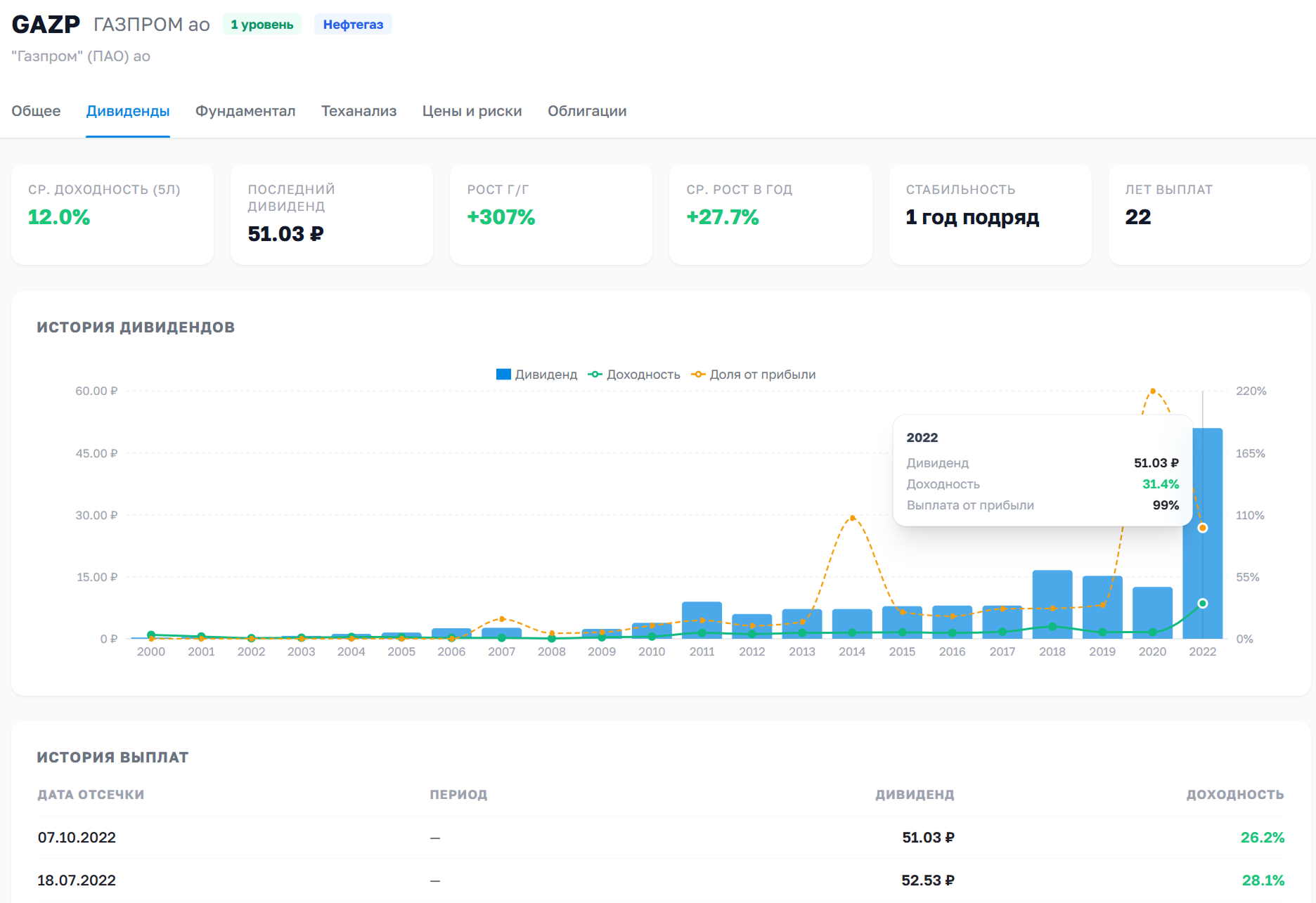Switch to the Фундаментал tab

(245, 111)
